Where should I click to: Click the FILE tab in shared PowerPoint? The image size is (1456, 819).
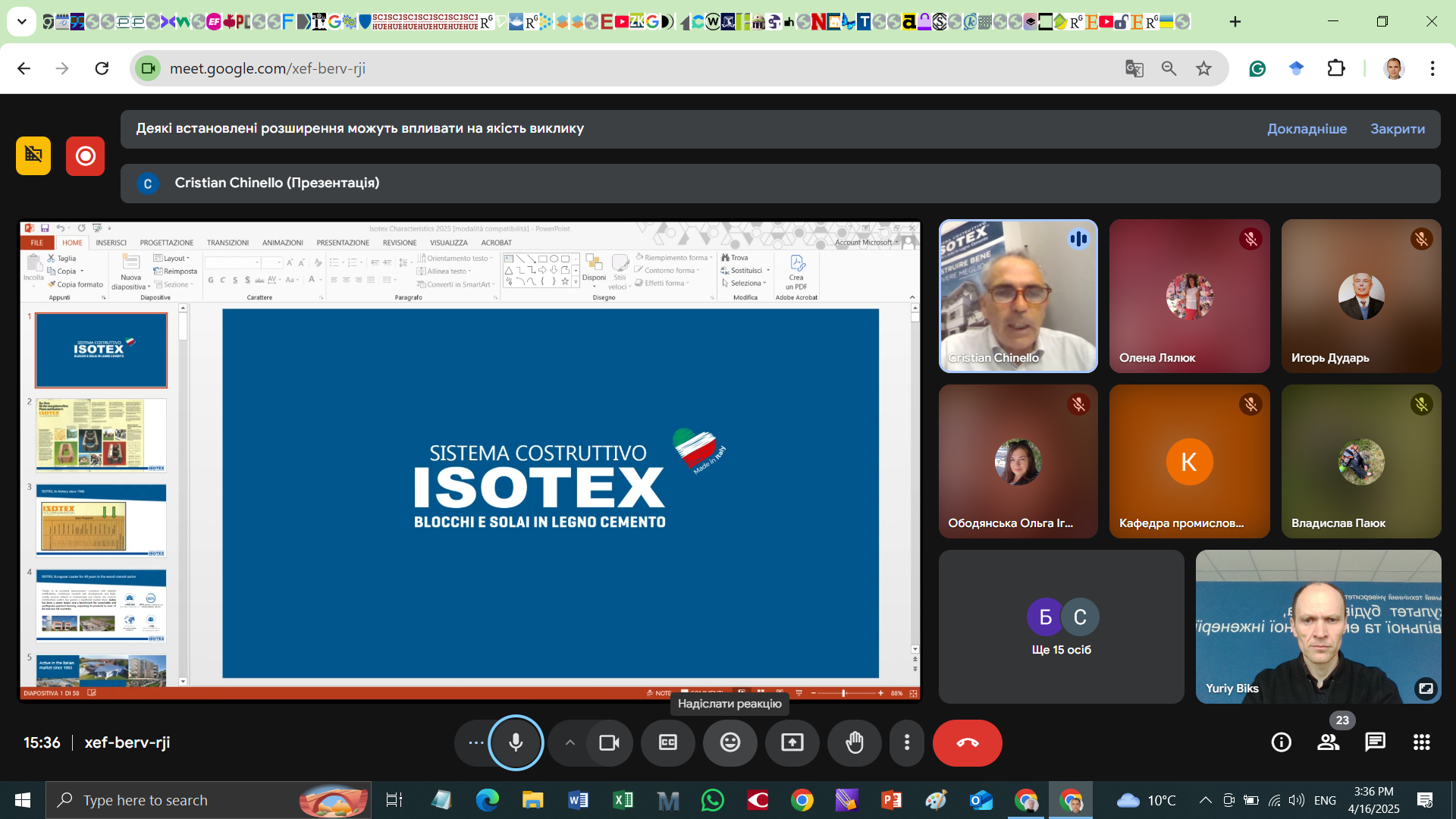[37, 243]
